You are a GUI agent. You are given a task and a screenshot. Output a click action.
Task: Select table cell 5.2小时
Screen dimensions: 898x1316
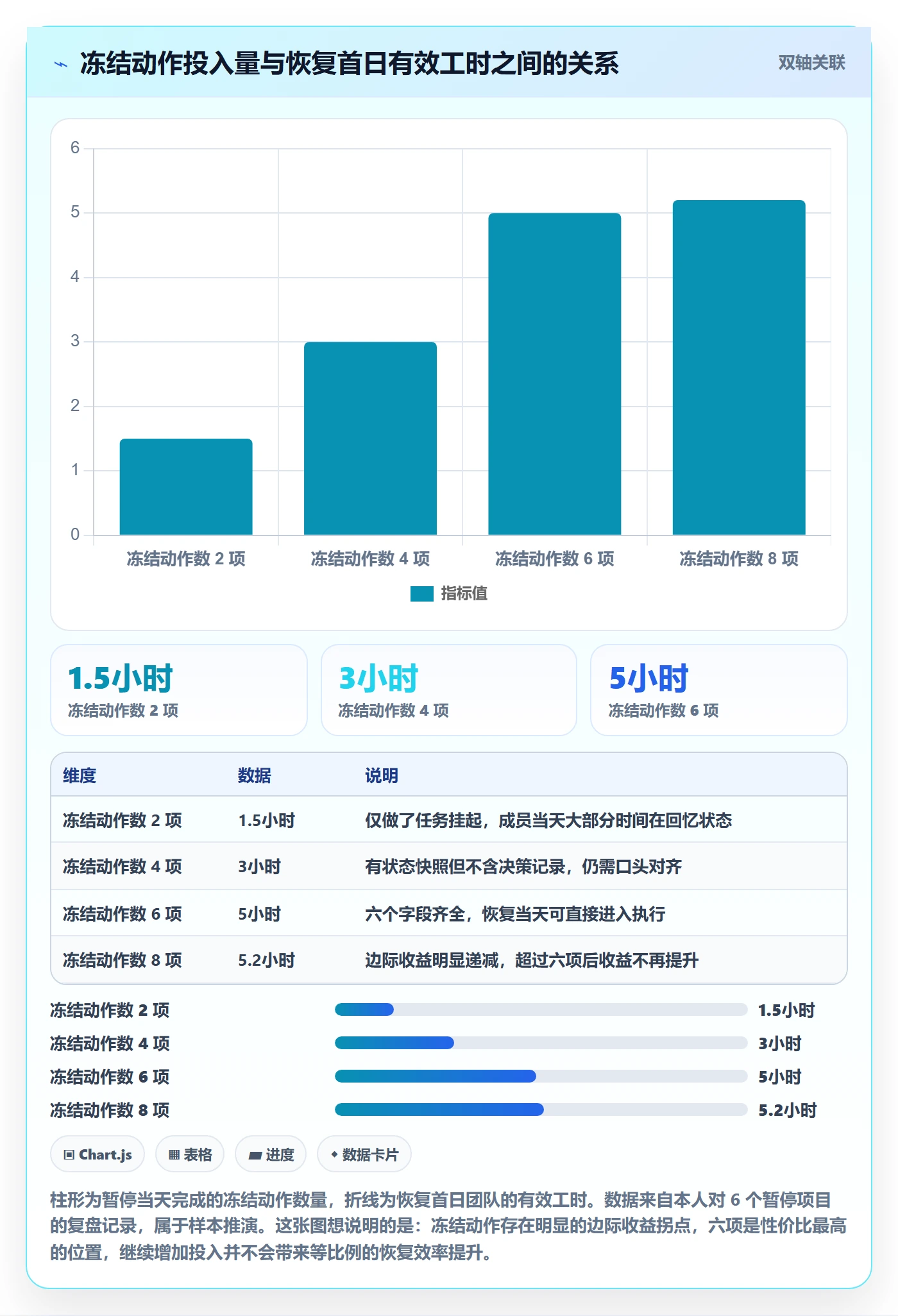click(x=266, y=960)
